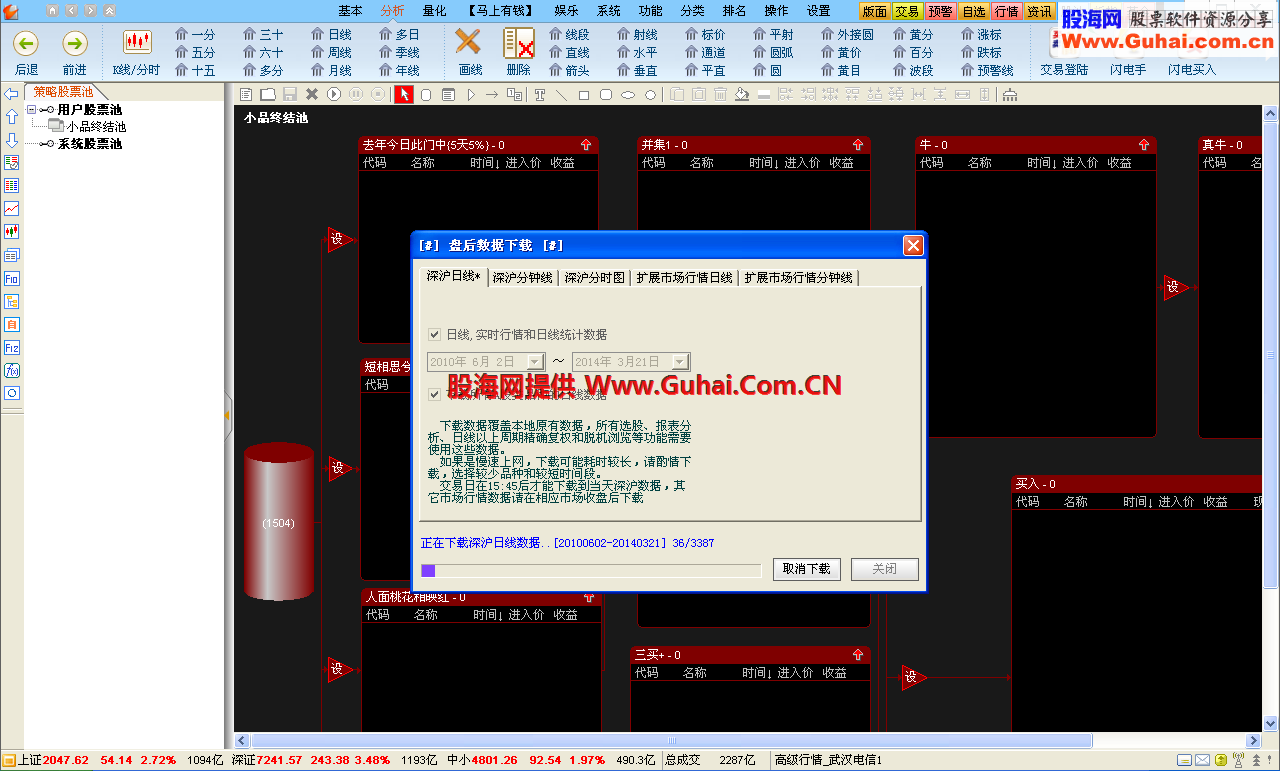
Task: Click the 预警 pink button
Action: pyautogui.click(x=941, y=11)
